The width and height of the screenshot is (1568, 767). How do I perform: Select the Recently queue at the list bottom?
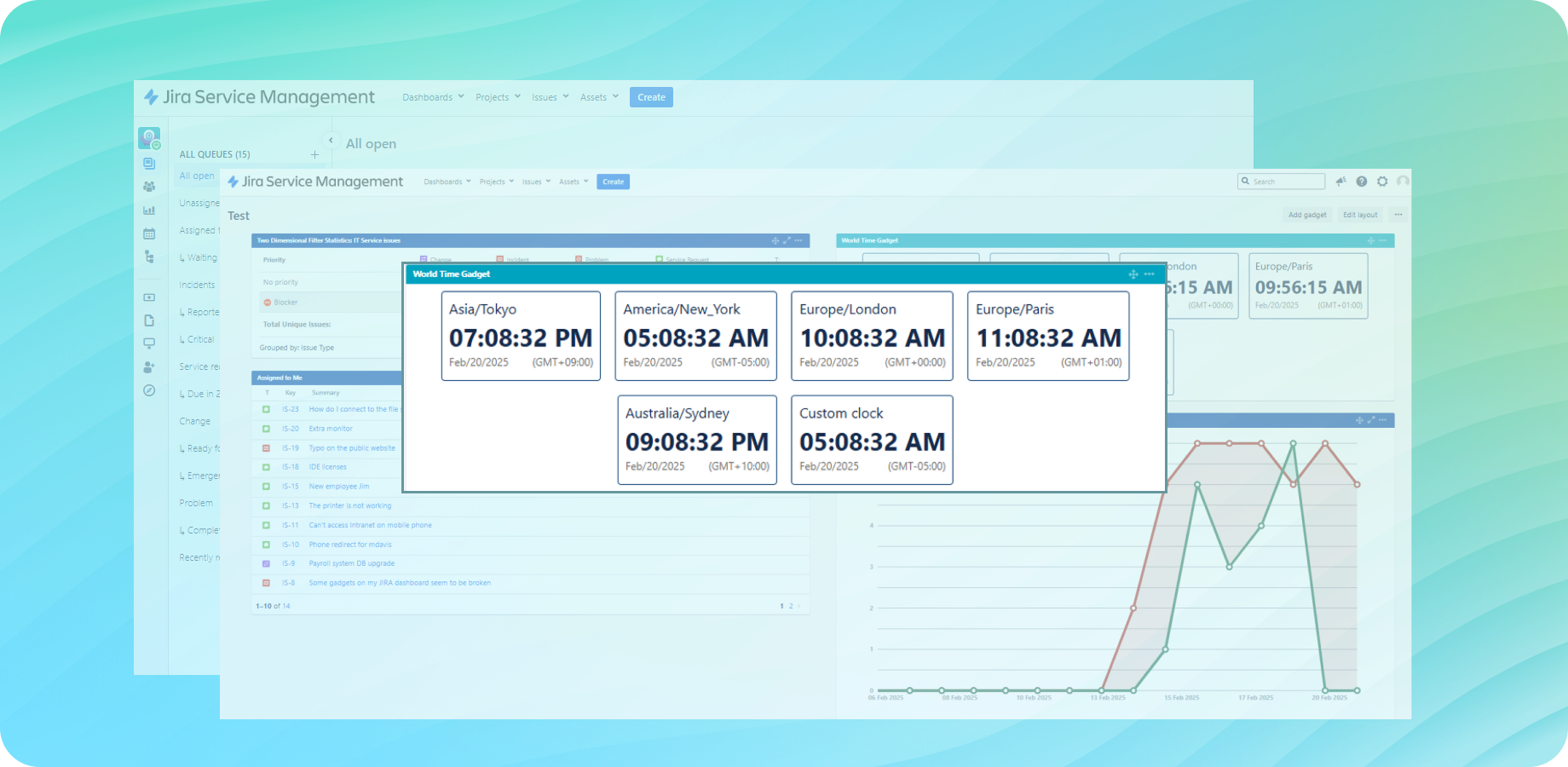click(x=199, y=557)
